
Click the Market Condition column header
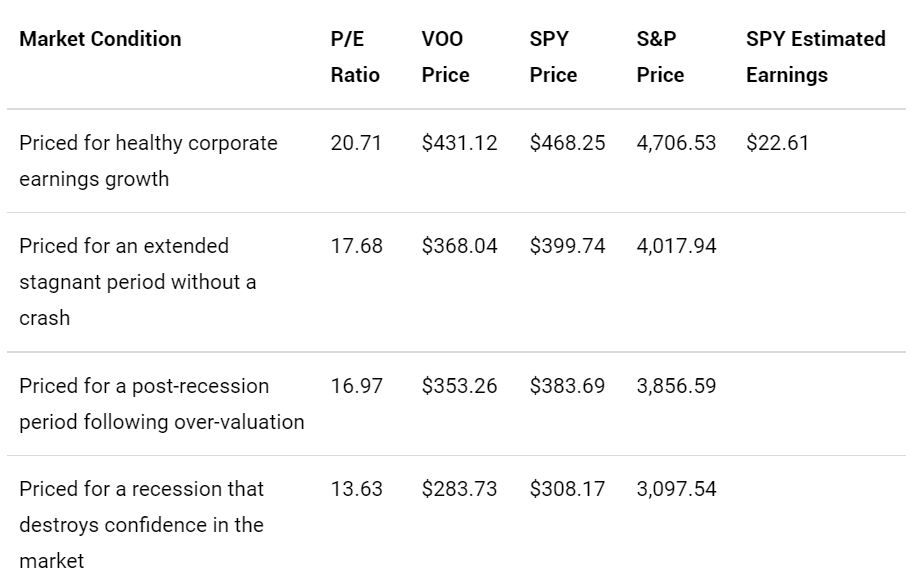tap(100, 39)
